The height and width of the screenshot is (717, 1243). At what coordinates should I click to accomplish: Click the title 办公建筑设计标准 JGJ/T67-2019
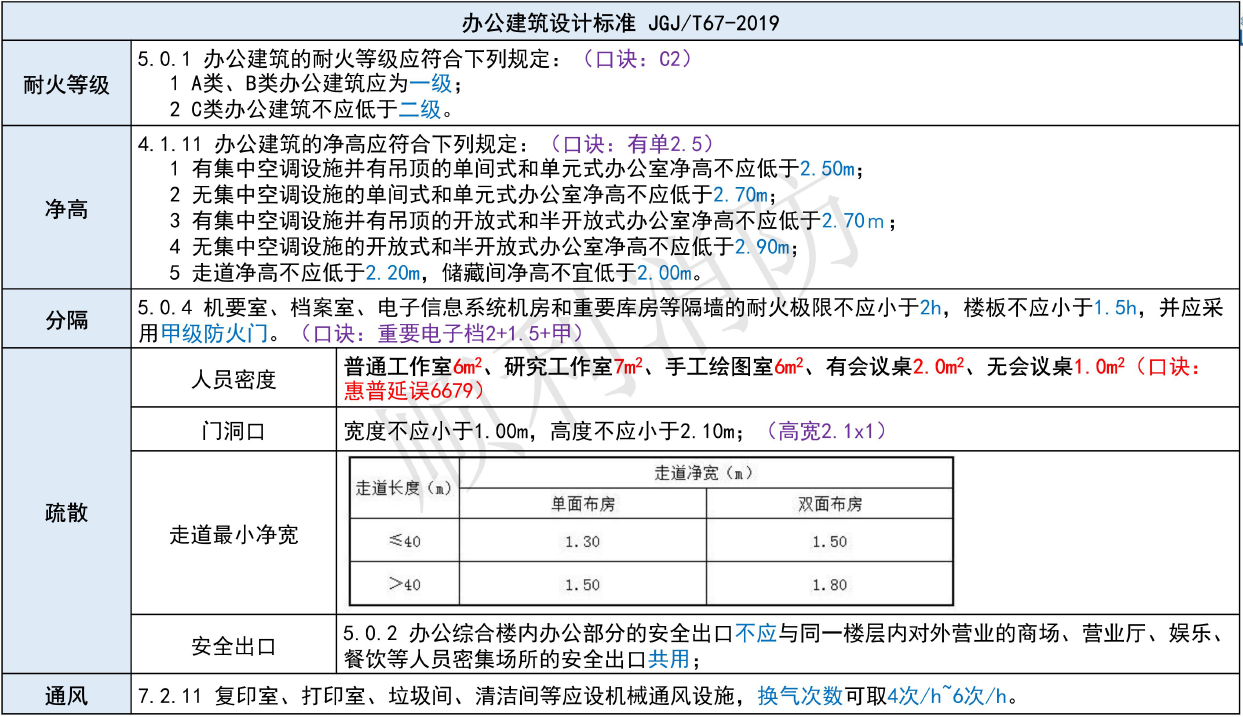click(621, 21)
